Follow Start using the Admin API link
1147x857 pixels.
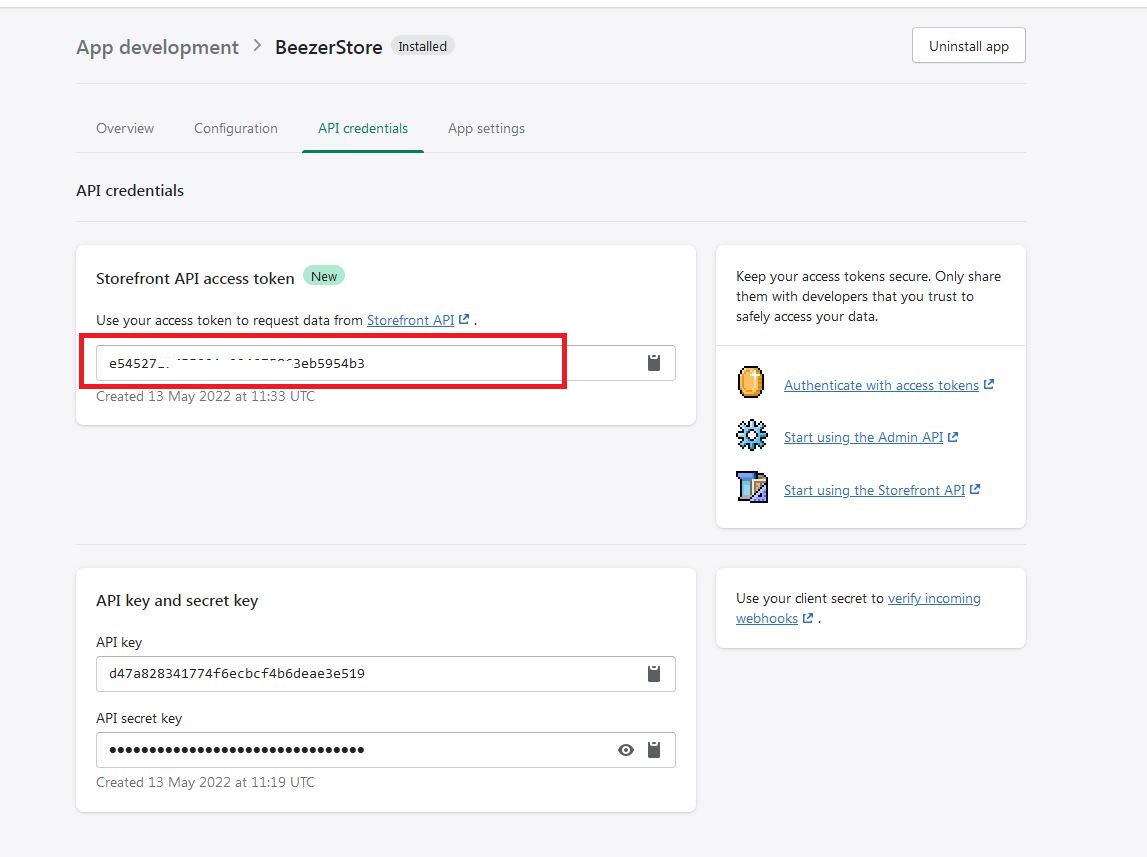pos(863,437)
